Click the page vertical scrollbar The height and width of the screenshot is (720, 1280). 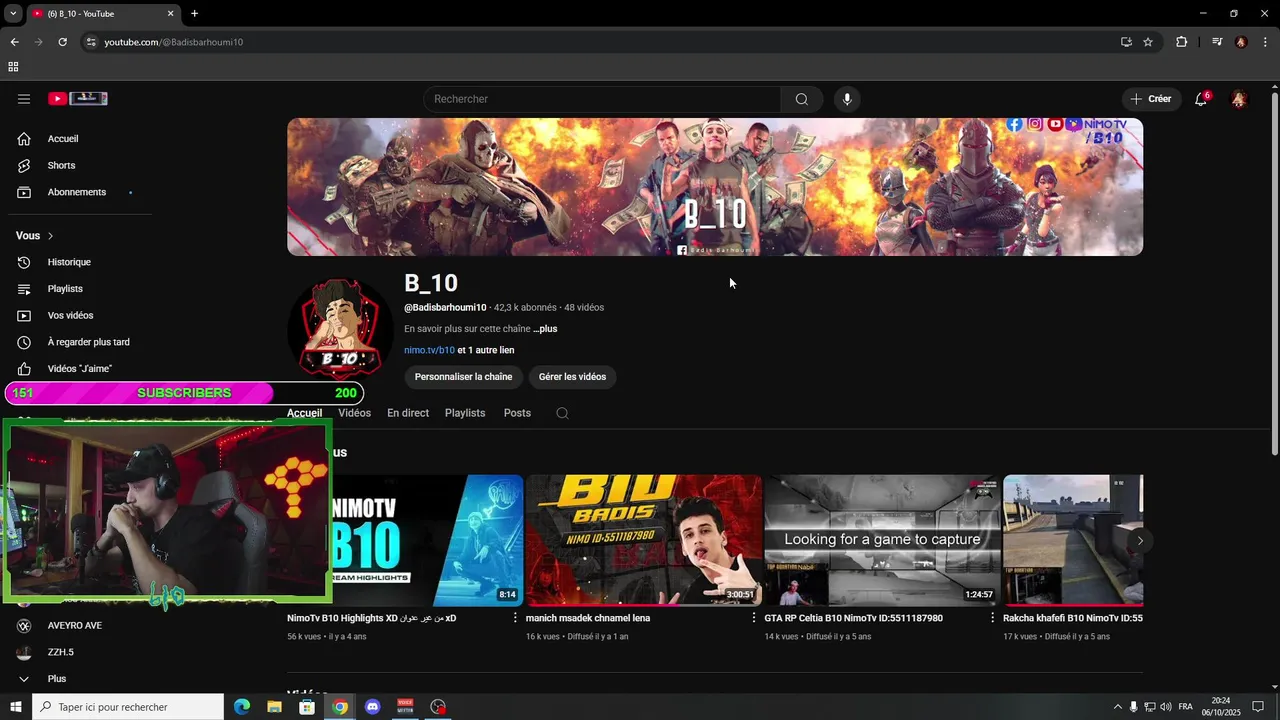tap(1274, 272)
